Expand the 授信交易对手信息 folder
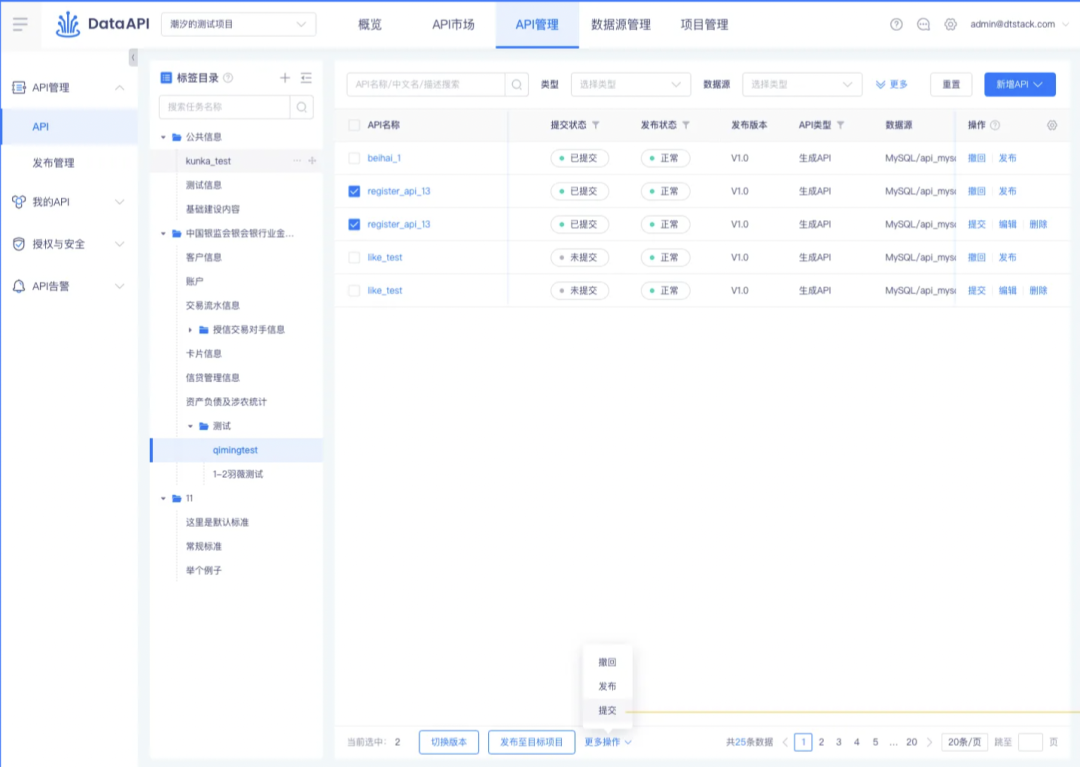The height and width of the screenshot is (767, 1080). [190, 330]
